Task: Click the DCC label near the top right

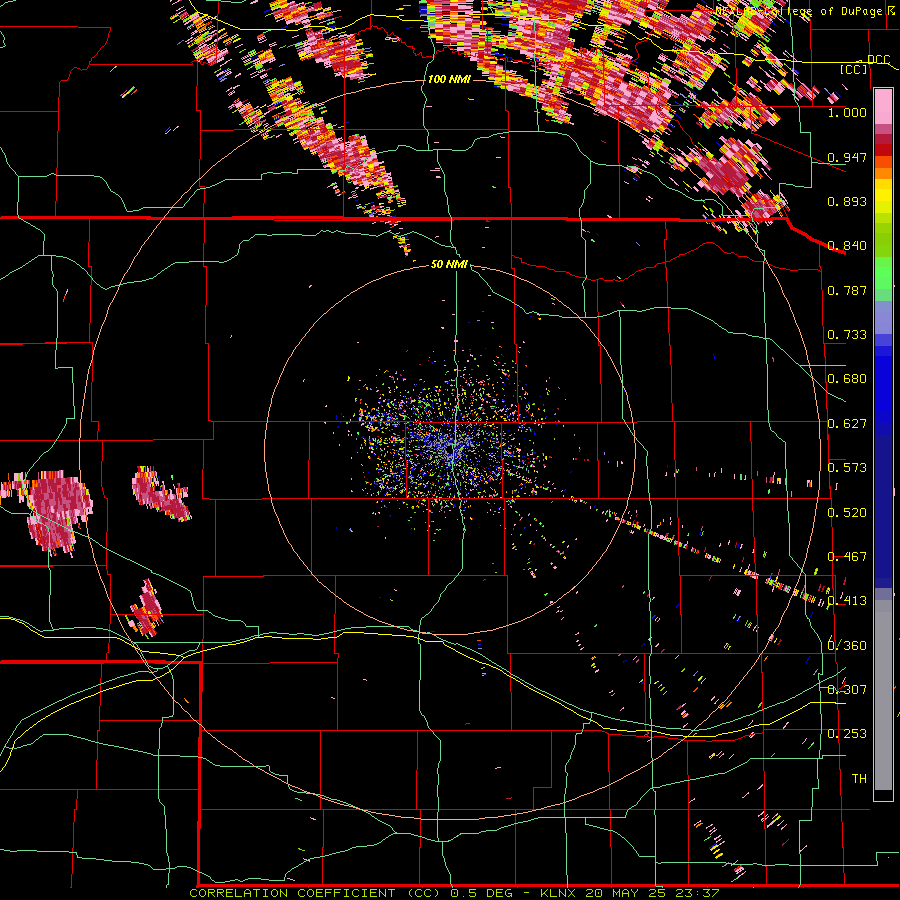Action: [x=878, y=60]
